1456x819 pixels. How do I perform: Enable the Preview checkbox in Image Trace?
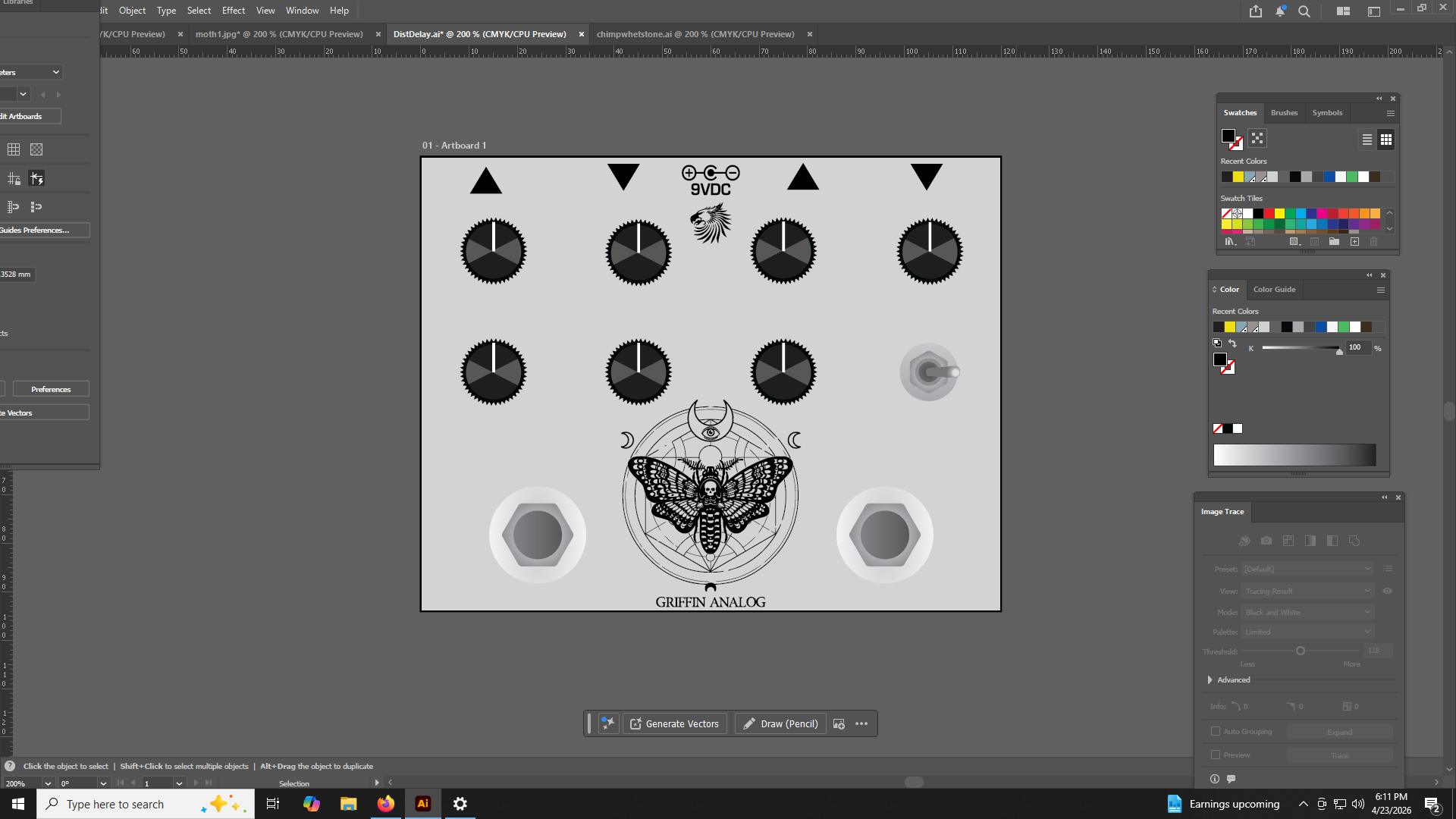[1216, 755]
